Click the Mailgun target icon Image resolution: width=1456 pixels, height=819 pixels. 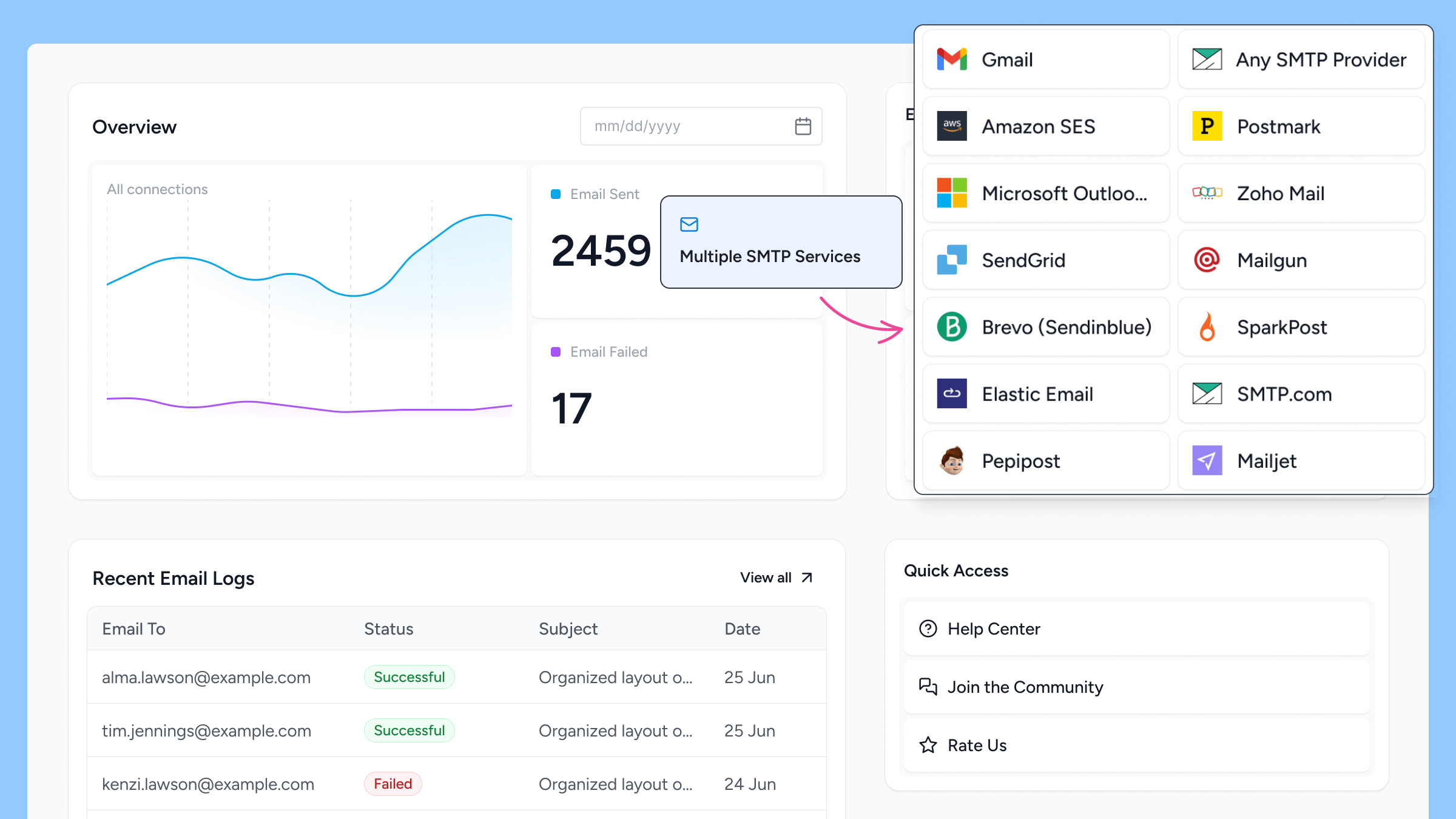coord(1207,260)
